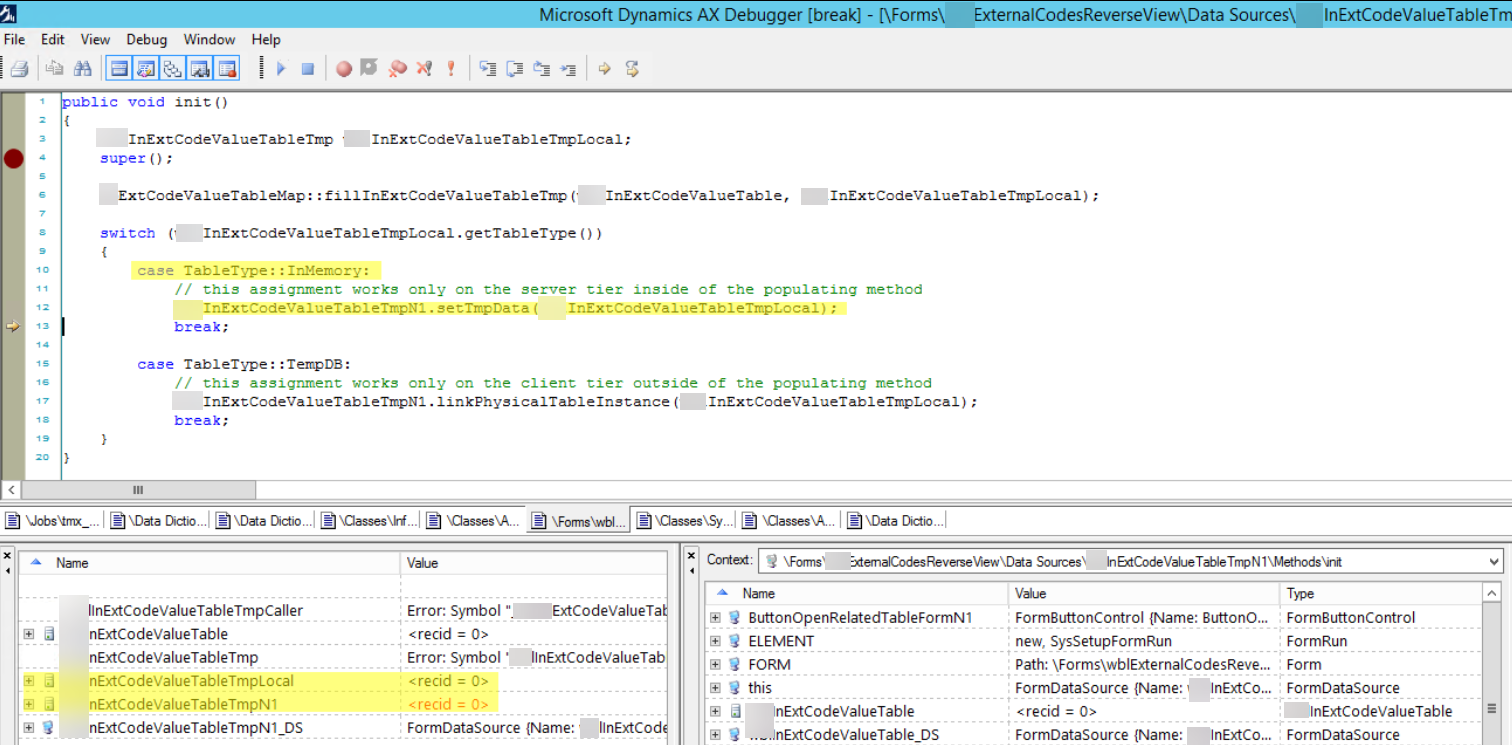Switch to the \Forms\wbl tab
Screen dimensions: 1512x745
pyautogui.click(x=579, y=520)
